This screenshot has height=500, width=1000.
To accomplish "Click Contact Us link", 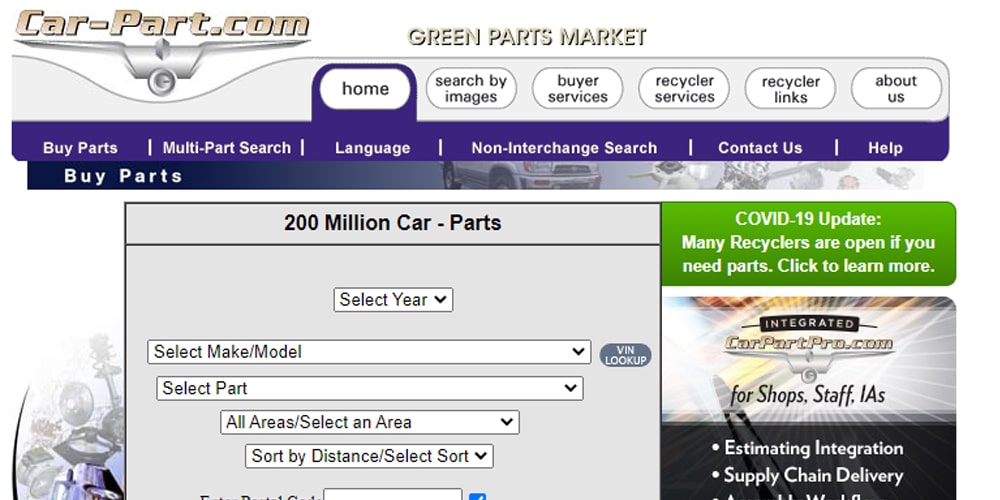I will click(760, 148).
